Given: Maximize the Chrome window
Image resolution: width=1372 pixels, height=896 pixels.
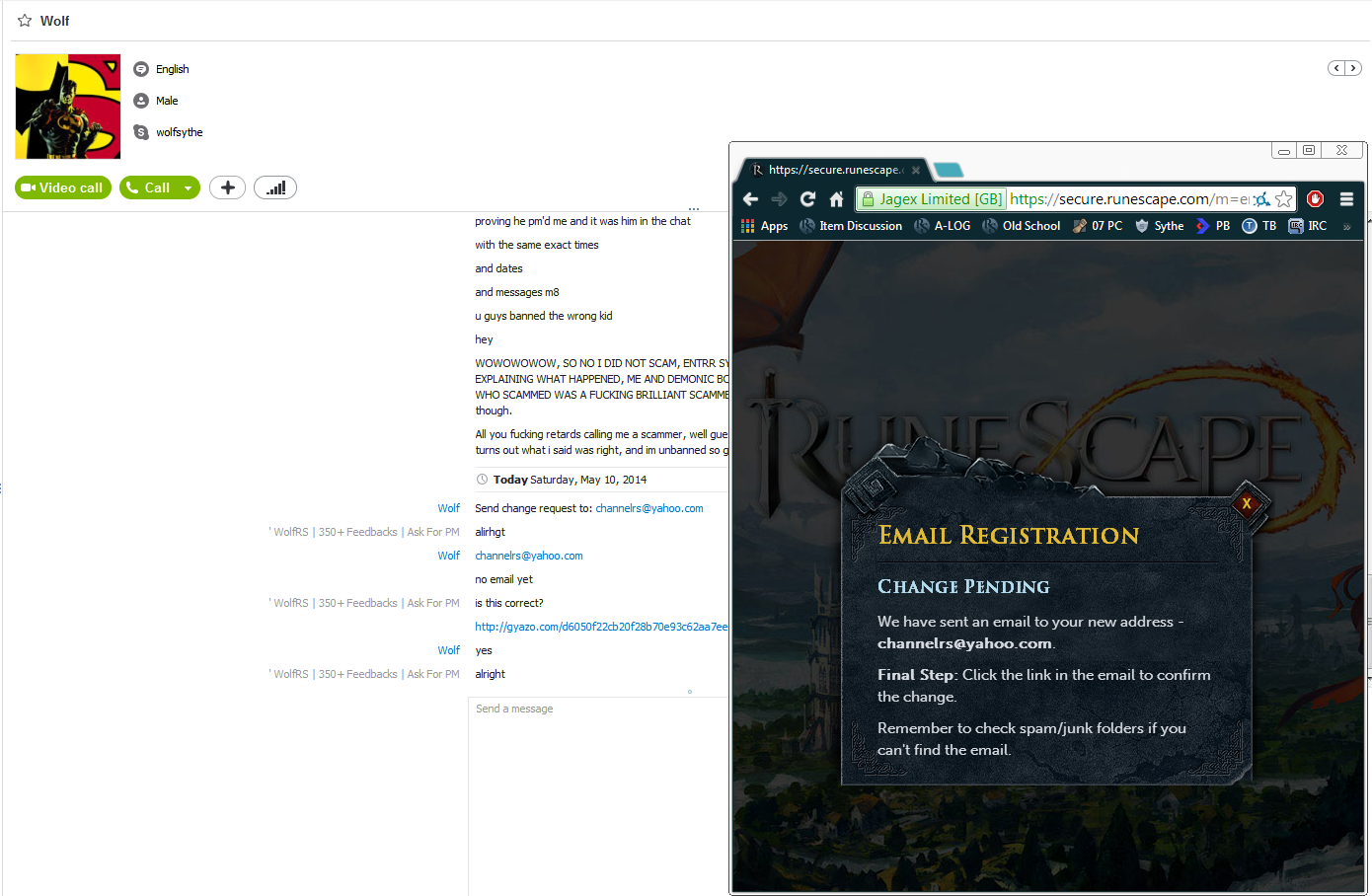Looking at the screenshot, I should pos(1309,151).
